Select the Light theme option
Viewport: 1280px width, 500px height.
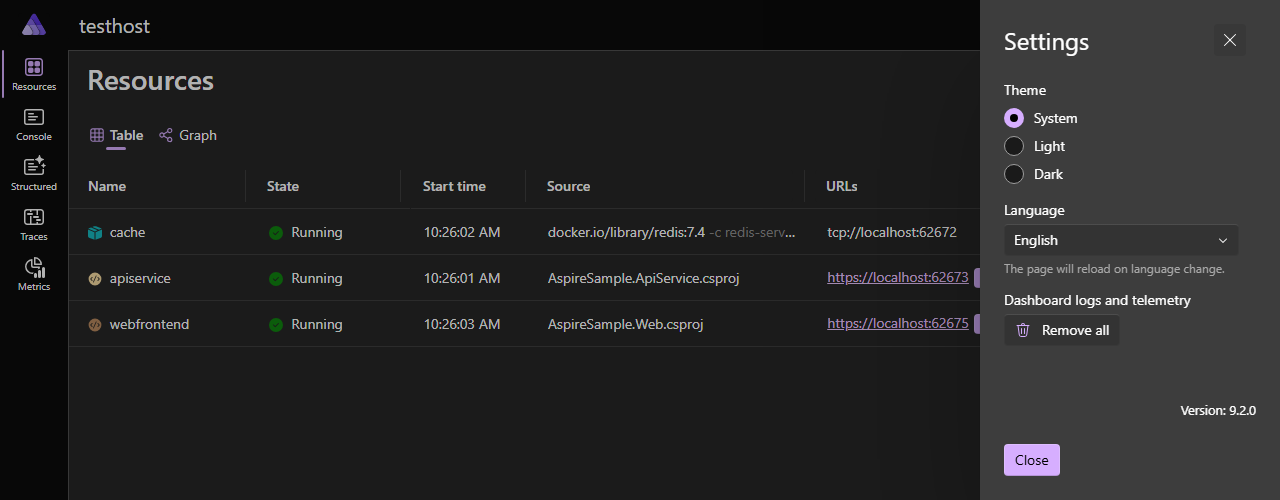coord(1014,146)
